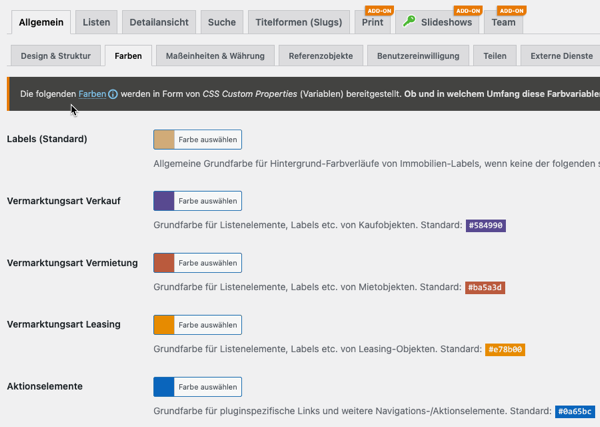Open the Slideshows add-on tab
Image resolution: width=600 pixels, height=427 pixels.
click(x=437, y=22)
